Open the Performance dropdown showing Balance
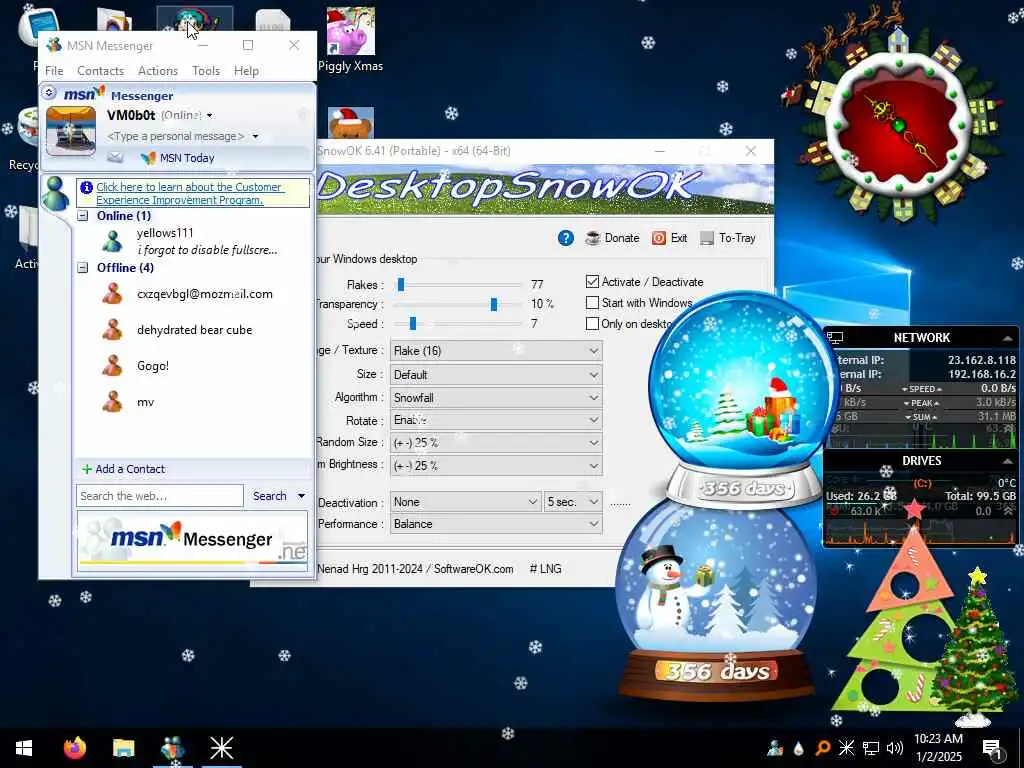Viewport: 1024px width, 768px height. coord(496,524)
